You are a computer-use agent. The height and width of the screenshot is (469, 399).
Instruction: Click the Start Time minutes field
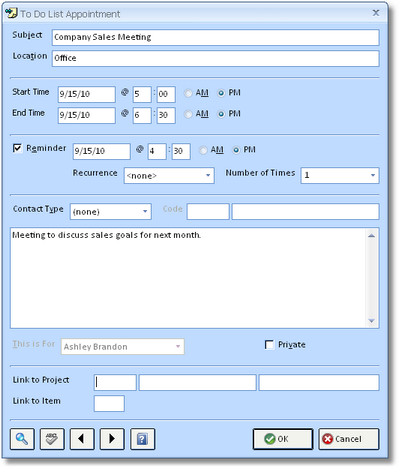click(x=166, y=94)
